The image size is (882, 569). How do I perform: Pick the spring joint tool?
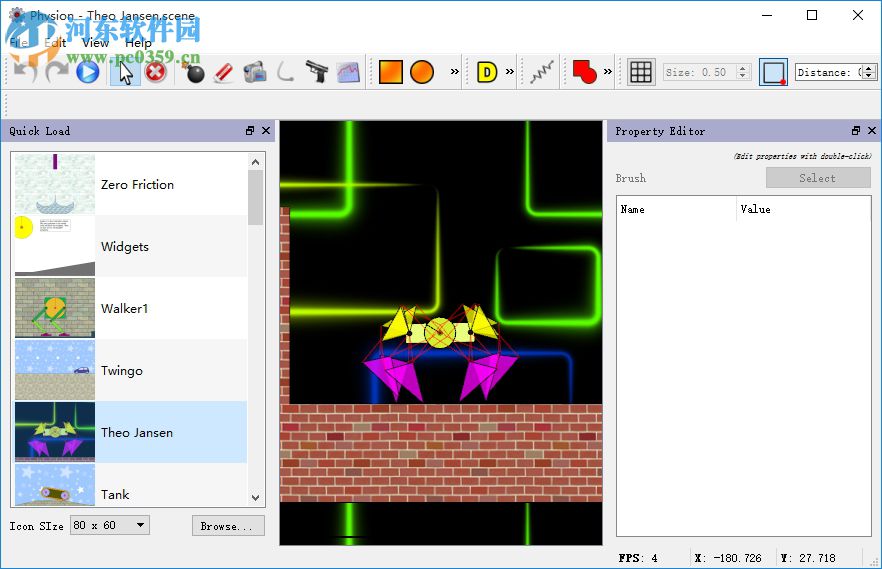(x=543, y=72)
